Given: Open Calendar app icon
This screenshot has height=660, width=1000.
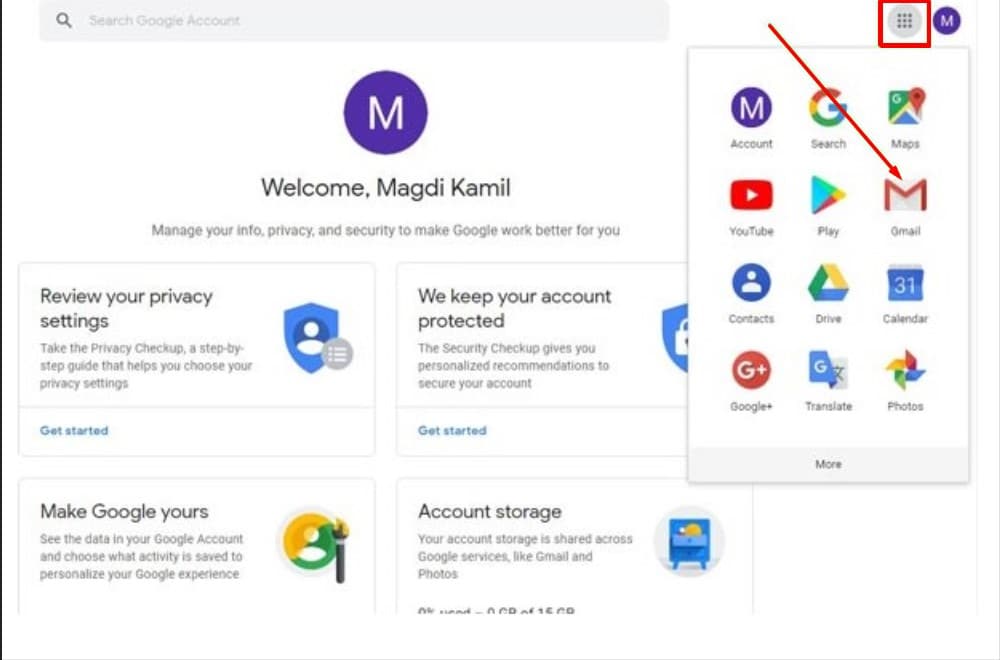Looking at the screenshot, I should 905,285.
